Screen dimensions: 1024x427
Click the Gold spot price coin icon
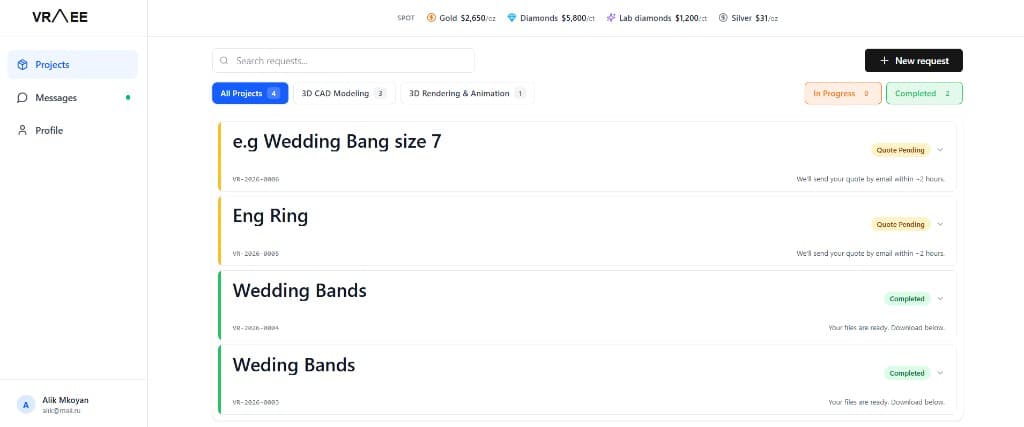click(431, 18)
